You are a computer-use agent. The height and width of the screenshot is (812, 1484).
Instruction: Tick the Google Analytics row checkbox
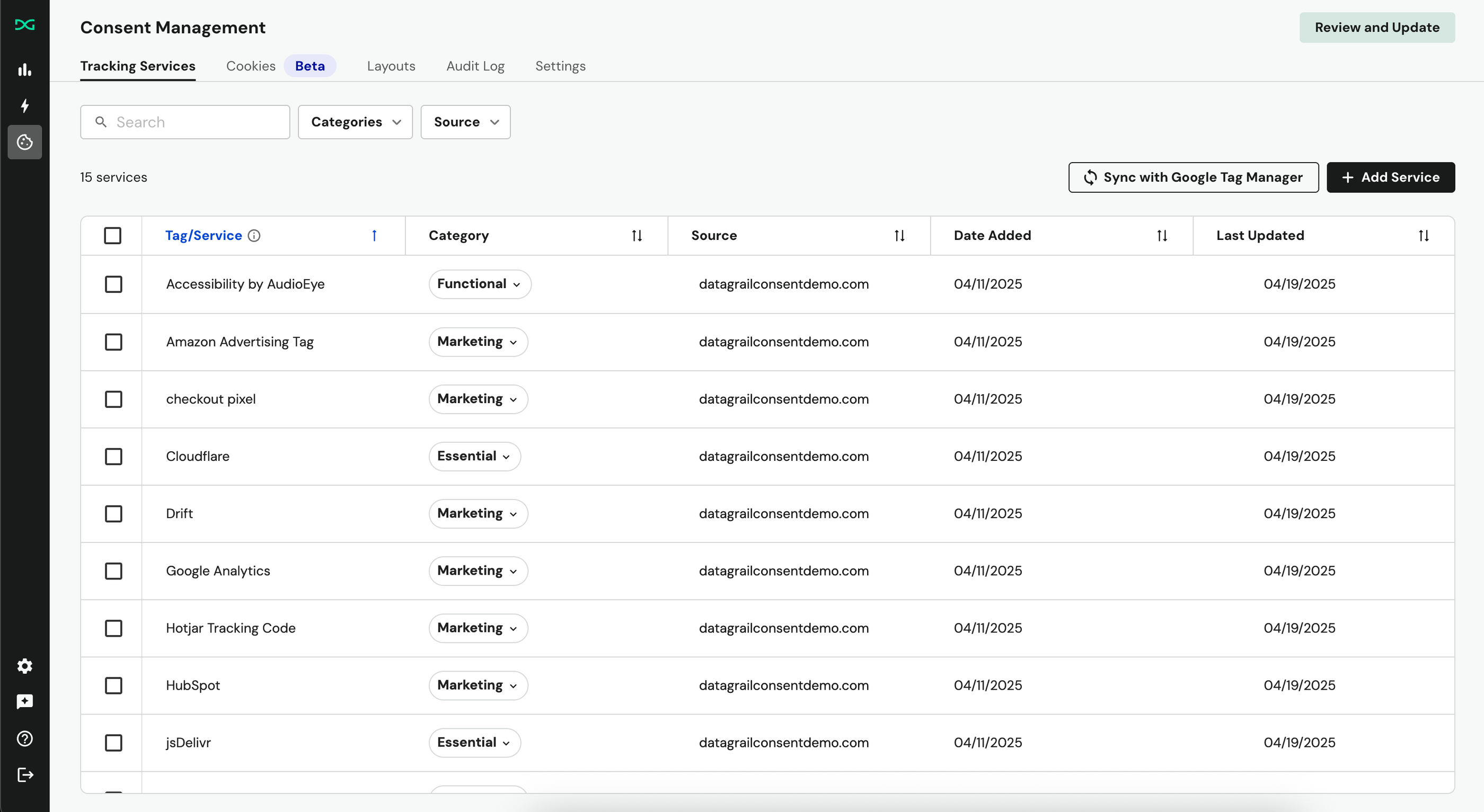[113, 572]
